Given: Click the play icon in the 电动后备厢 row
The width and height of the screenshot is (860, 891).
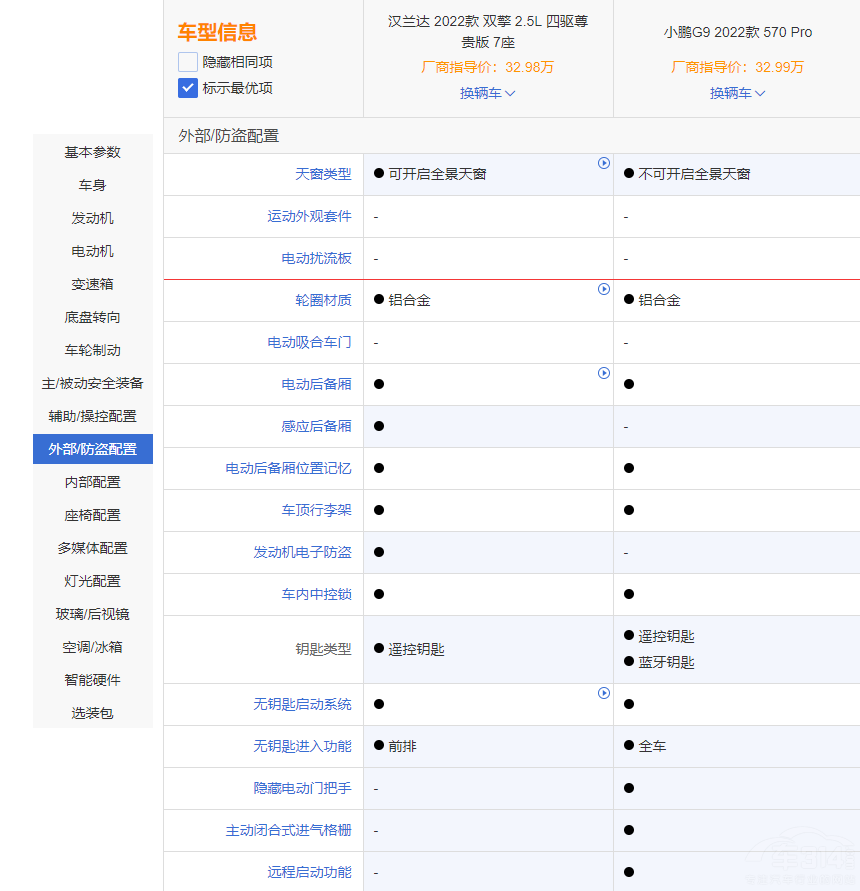Looking at the screenshot, I should point(604,373).
